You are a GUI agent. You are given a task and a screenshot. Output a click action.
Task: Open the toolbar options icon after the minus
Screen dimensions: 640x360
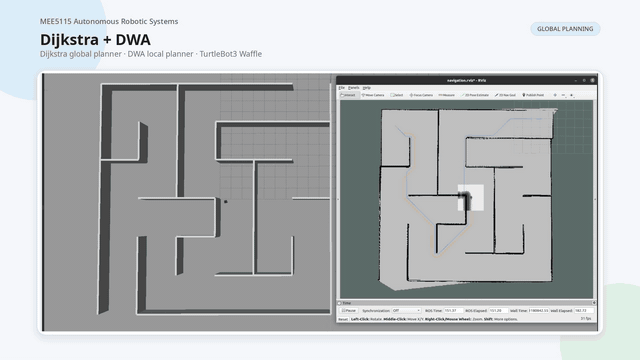571,95
